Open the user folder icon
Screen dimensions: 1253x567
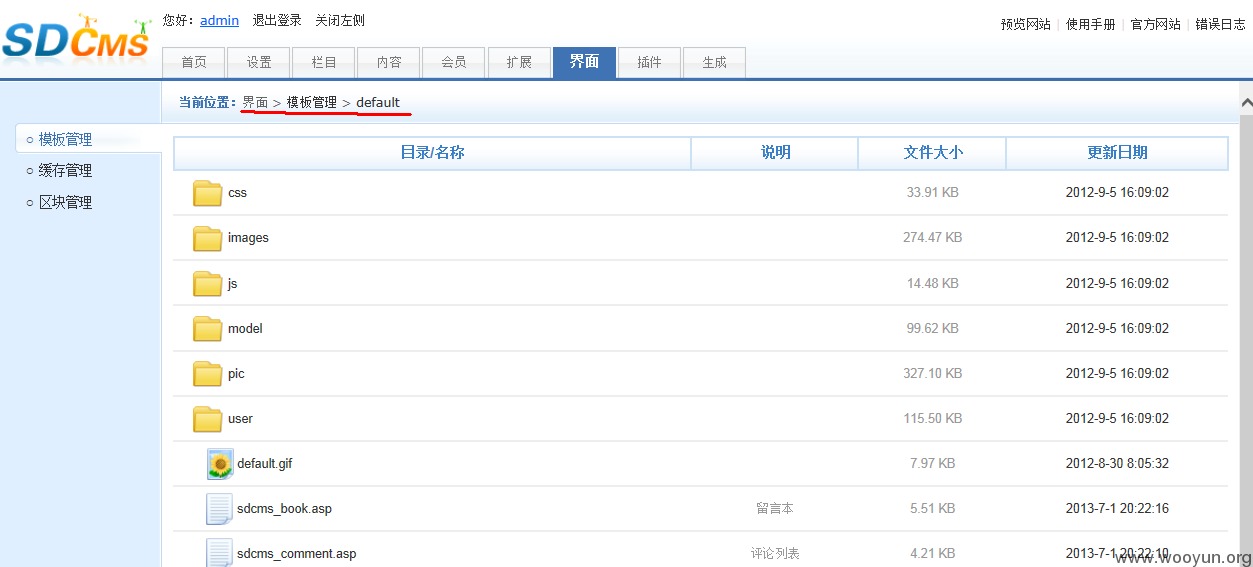(x=208, y=419)
